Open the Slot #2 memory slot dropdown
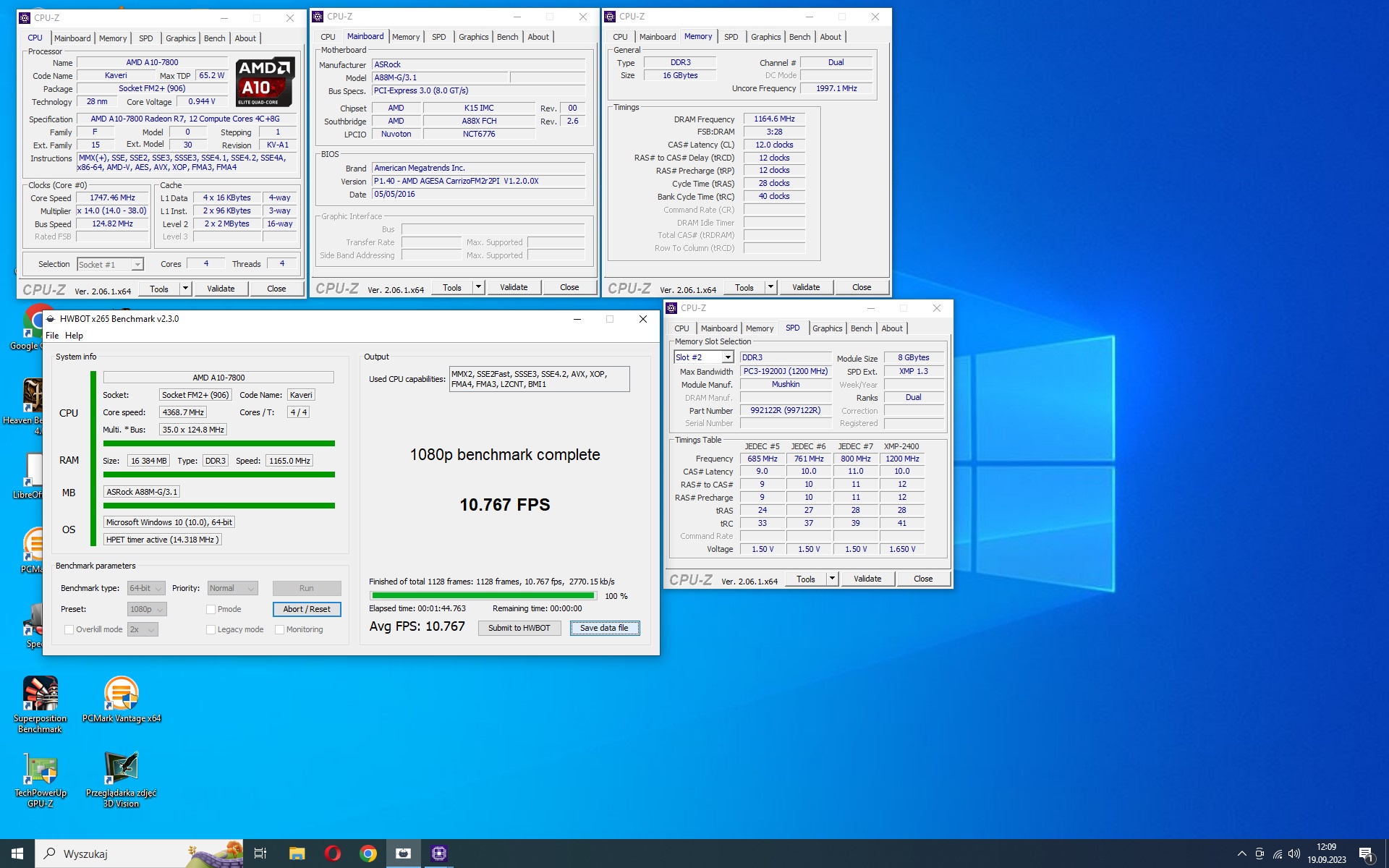This screenshot has height=868, width=1389. 704,357
